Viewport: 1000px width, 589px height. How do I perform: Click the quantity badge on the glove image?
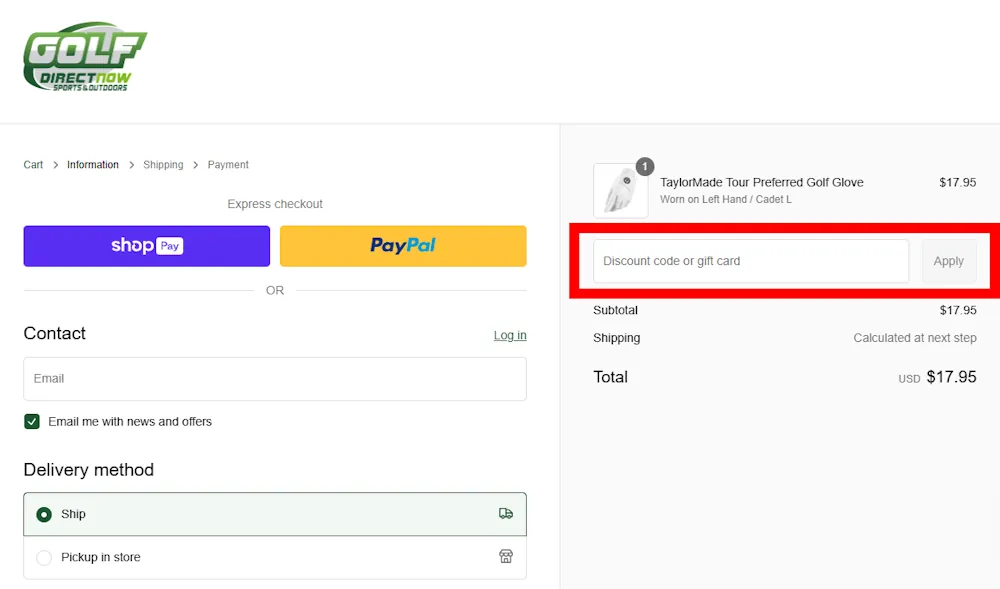645,167
